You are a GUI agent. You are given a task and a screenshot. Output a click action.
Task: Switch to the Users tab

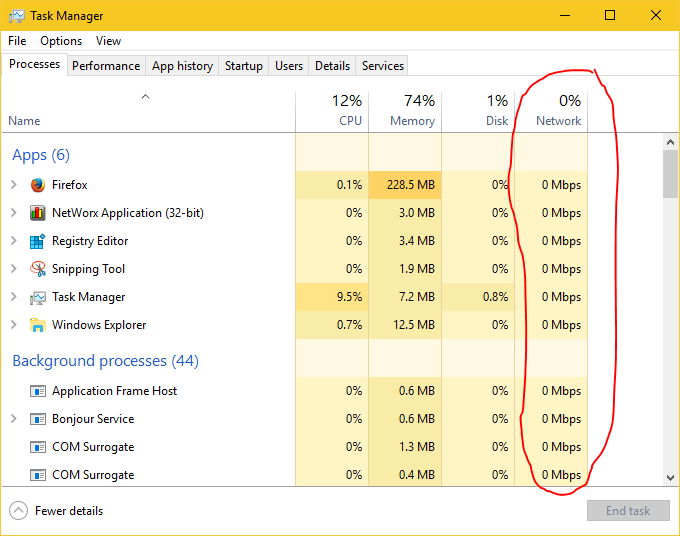tap(289, 66)
